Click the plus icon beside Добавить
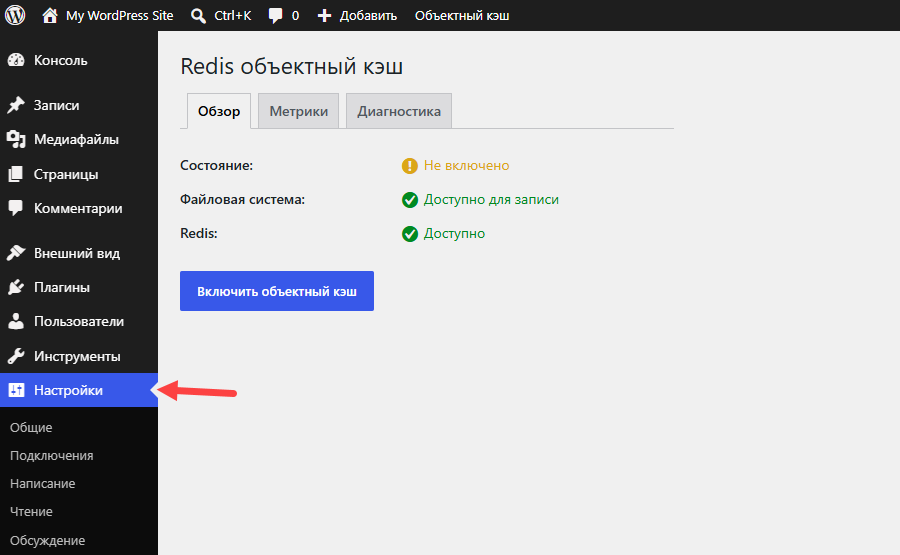The height and width of the screenshot is (555, 900). click(x=324, y=16)
